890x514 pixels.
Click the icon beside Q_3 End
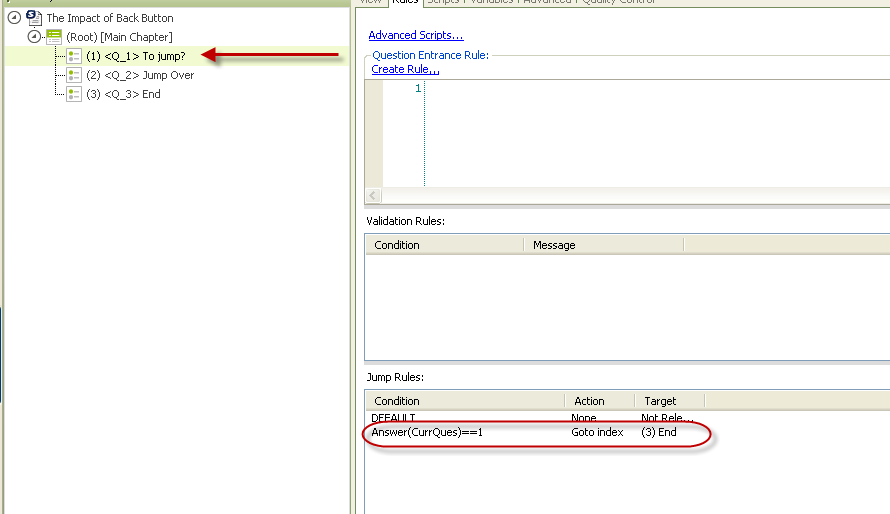tap(74, 94)
